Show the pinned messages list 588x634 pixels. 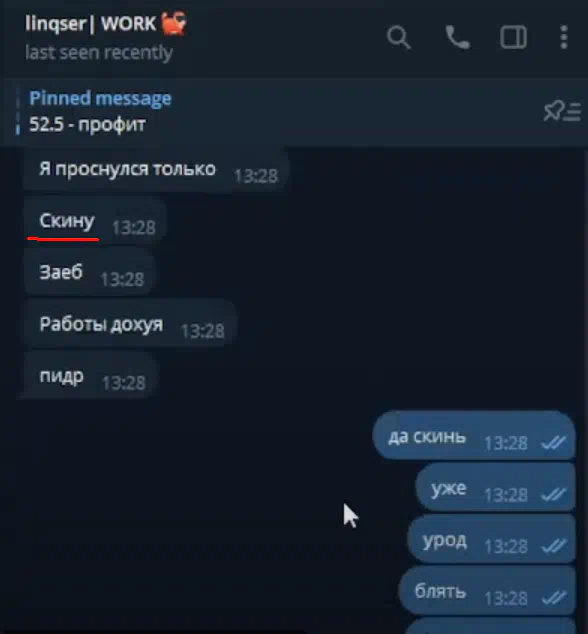pyautogui.click(x=562, y=111)
